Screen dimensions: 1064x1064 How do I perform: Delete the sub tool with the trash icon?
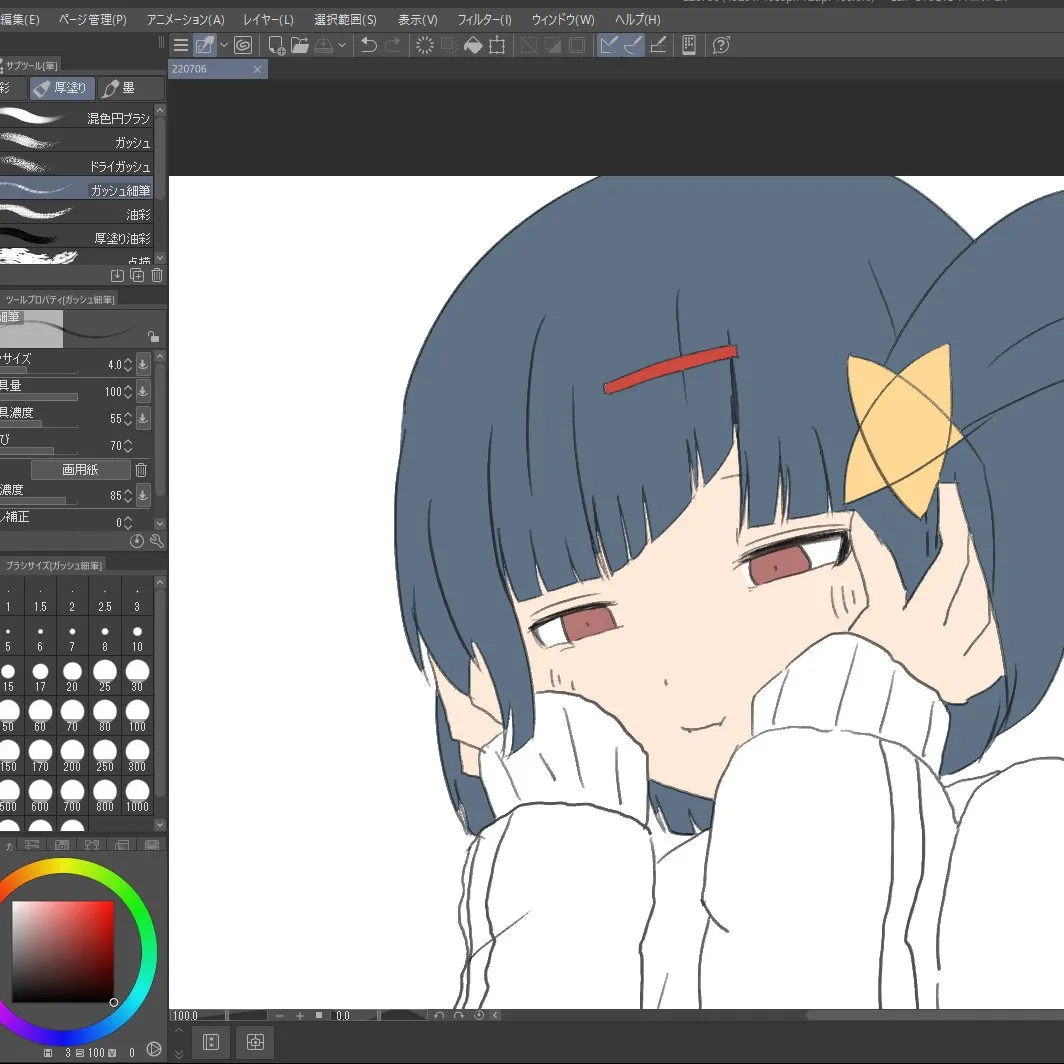(x=157, y=275)
